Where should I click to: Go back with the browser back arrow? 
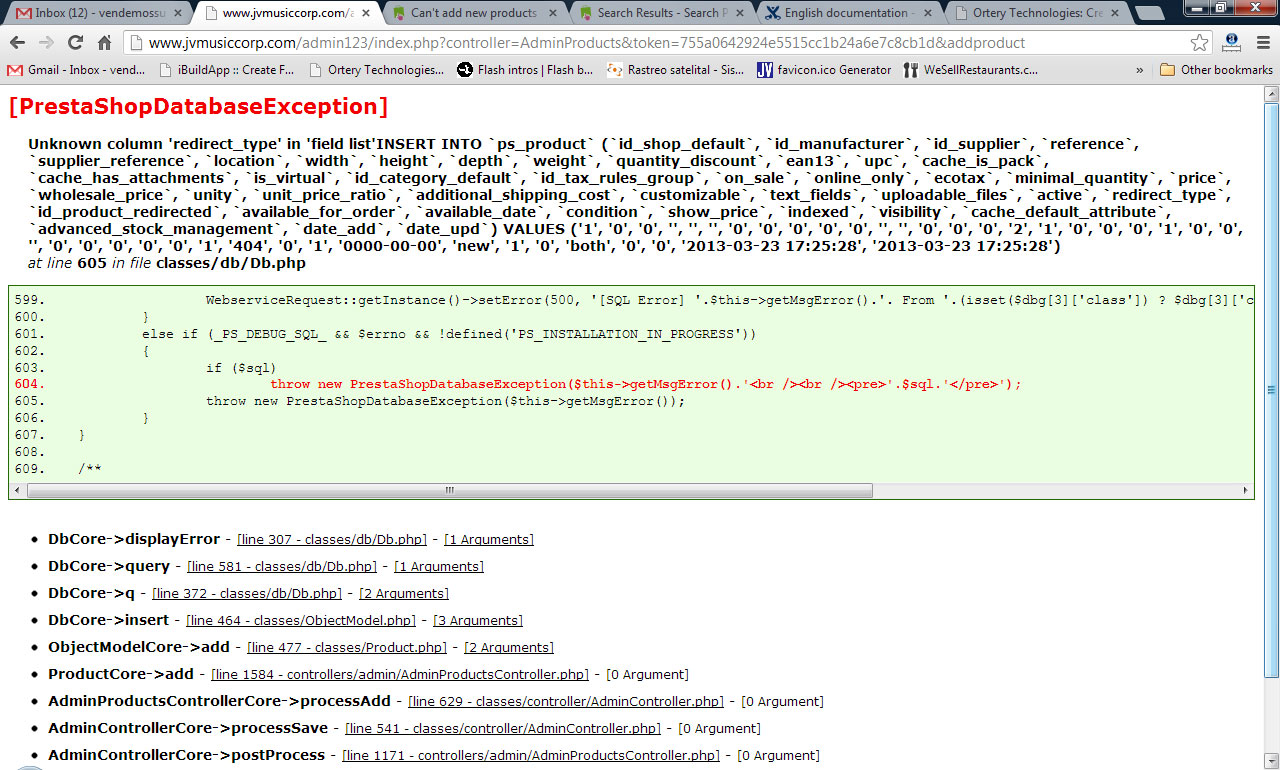tap(17, 43)
